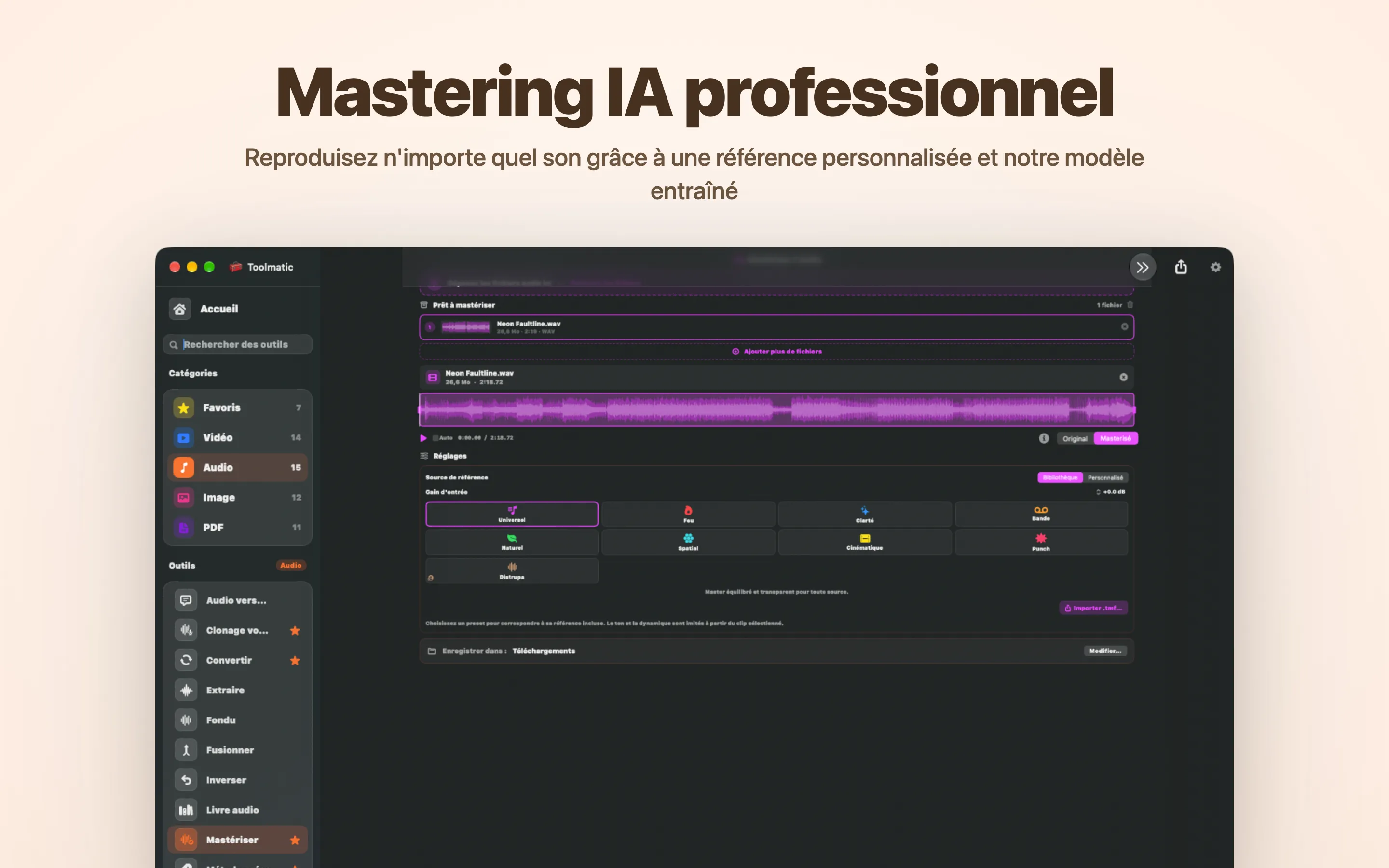Screen dimensions: 1389x868
Task: Switch preview to Original
Action: click(1075, 439)
